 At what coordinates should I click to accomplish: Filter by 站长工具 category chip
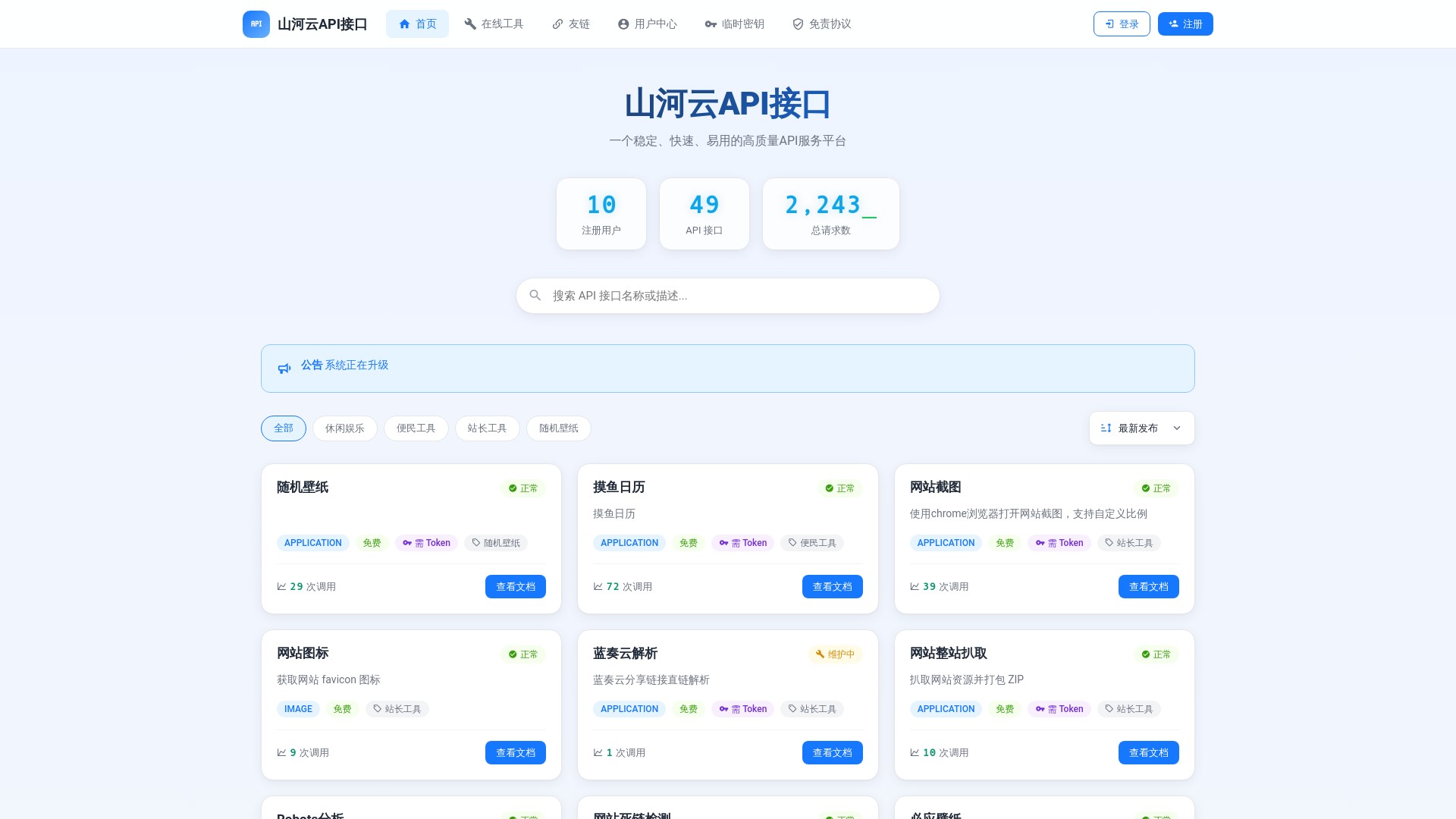pyautogui.click(x=488, y=428)
